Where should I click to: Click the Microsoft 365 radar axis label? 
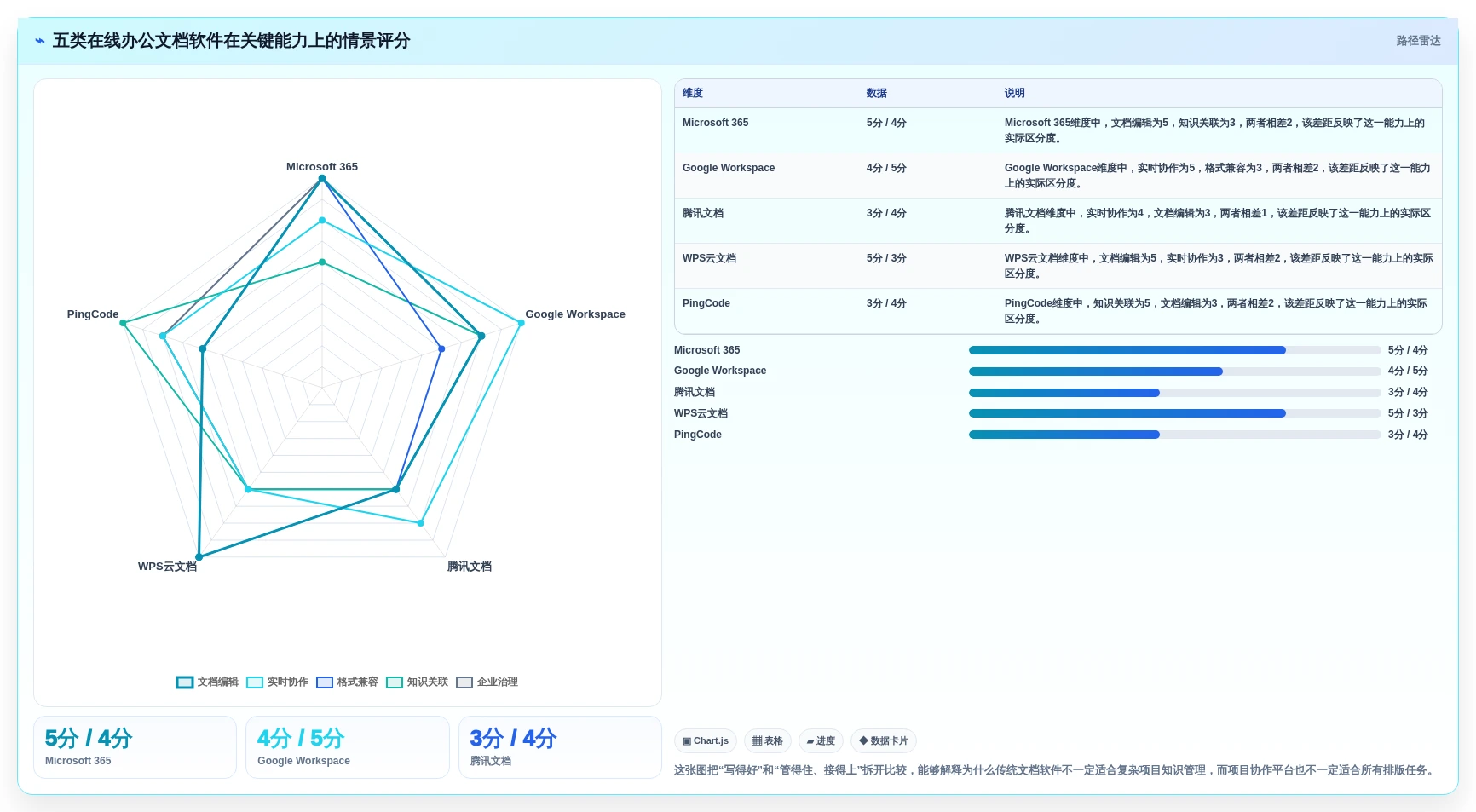(x=322, y=167)
